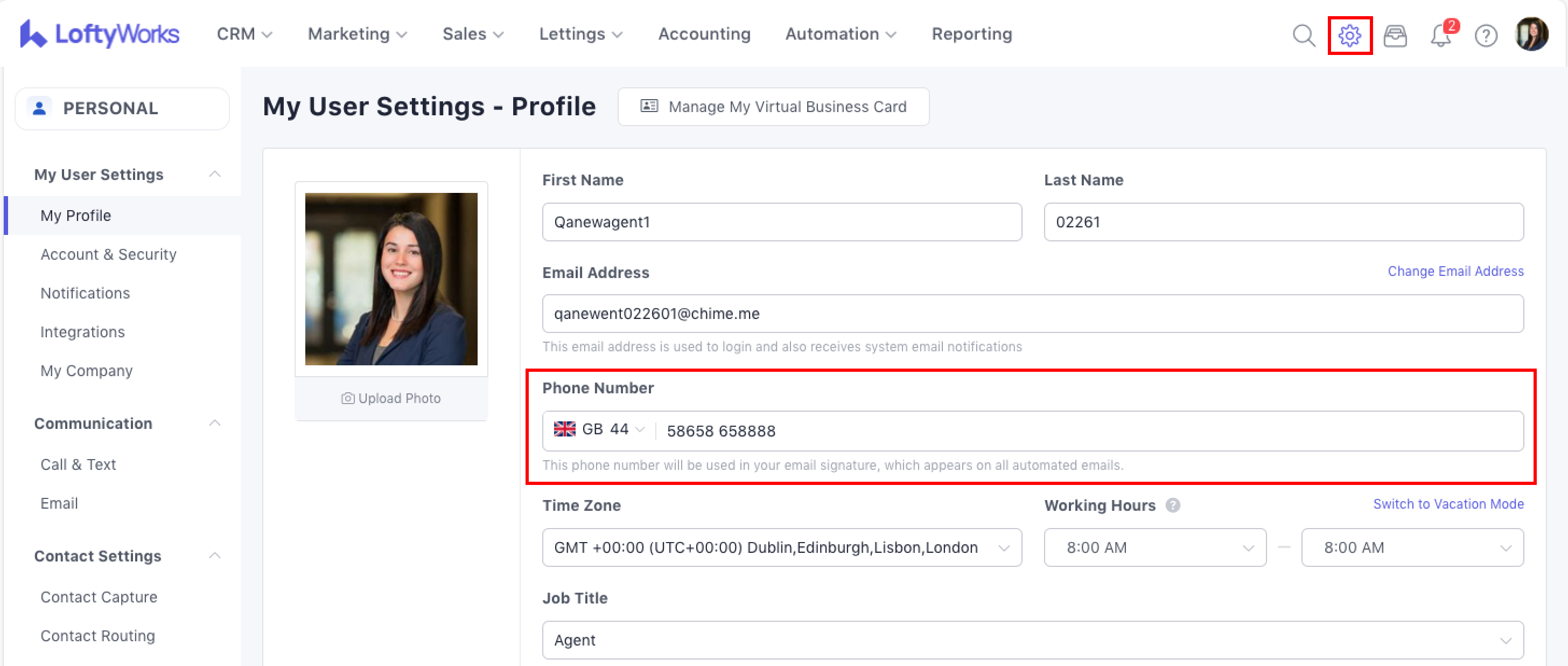This screenshot has width=1568, height=666.
Task: Click Manage My Virtual Business Card
Action: [773, 107]
